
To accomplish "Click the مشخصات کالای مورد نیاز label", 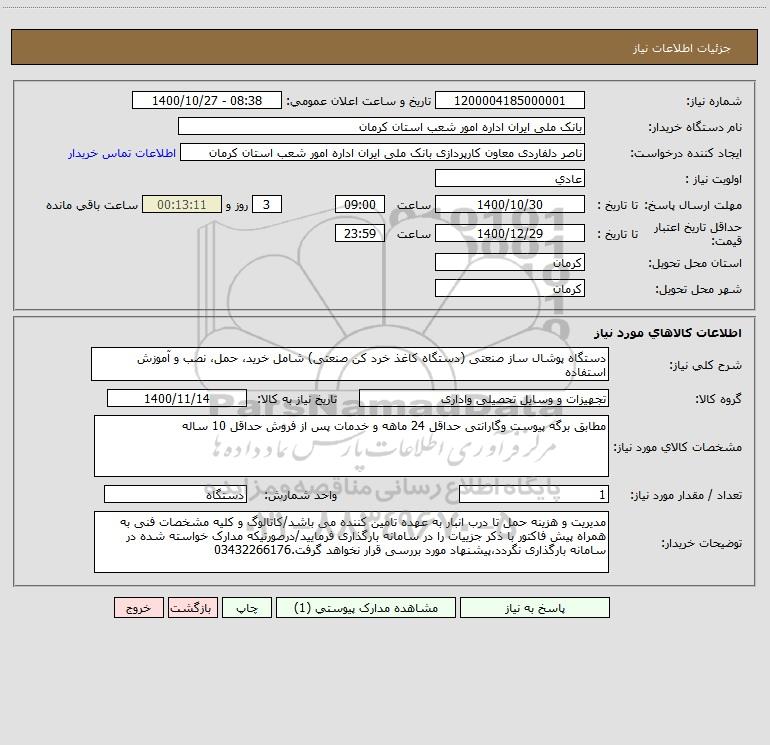I will [678, 447].
